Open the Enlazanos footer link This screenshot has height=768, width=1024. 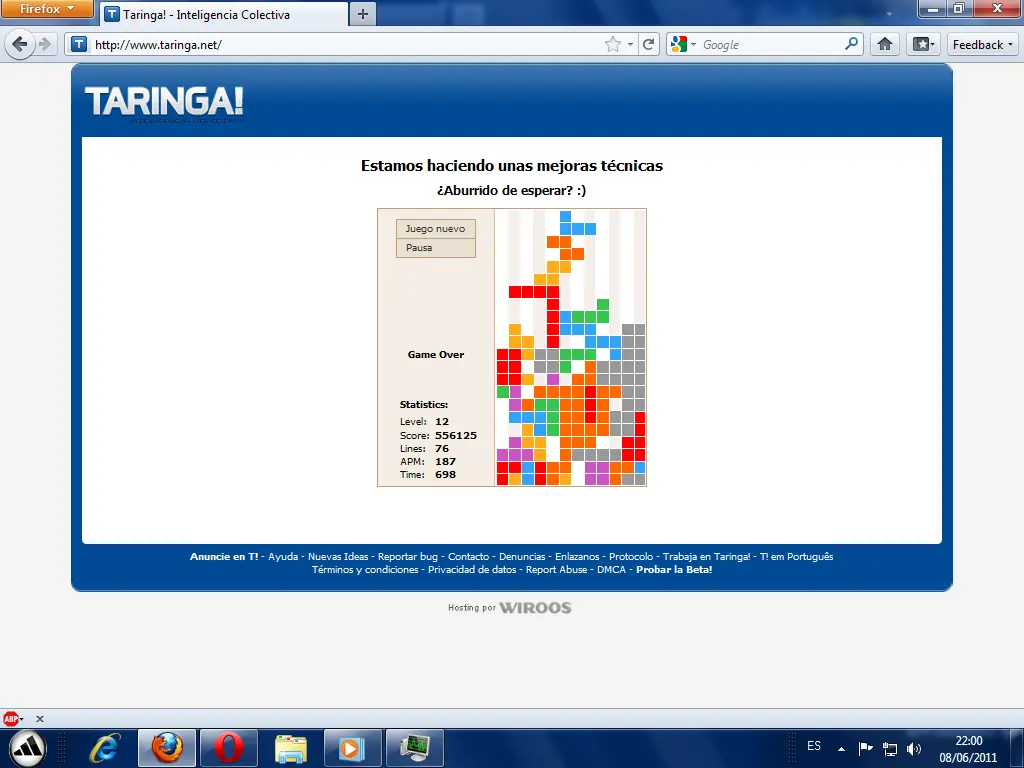577,556
